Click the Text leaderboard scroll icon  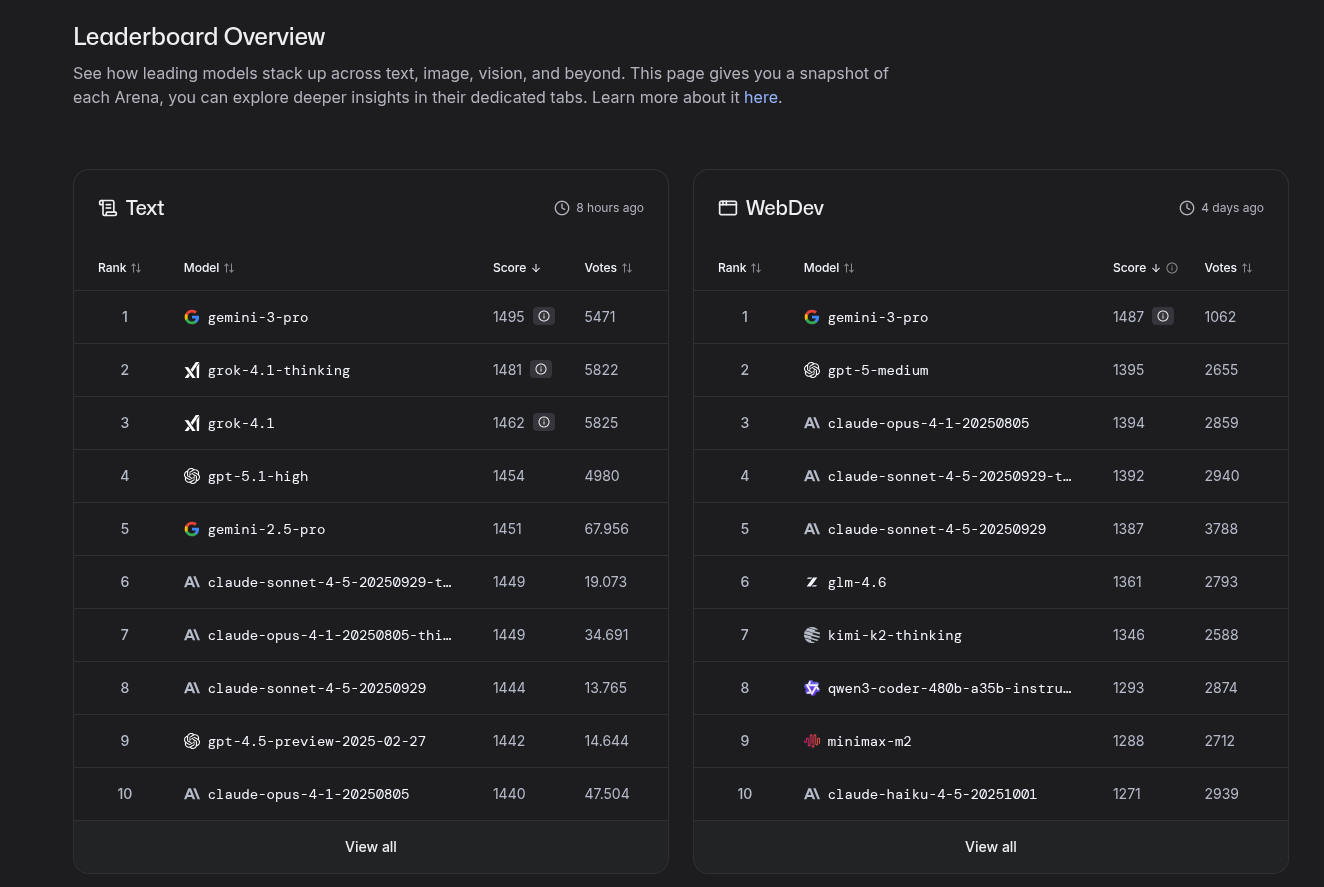(x=108, y=208)
